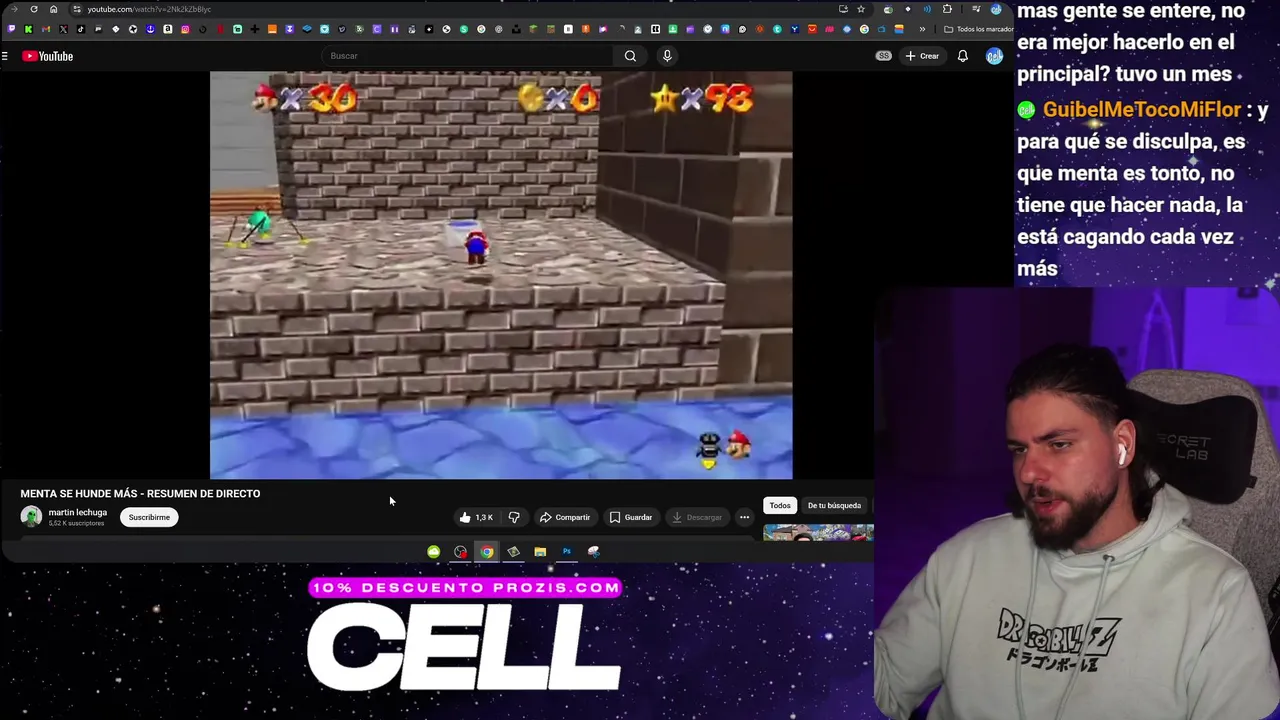The width and height of the screenshot is (1280, 720).
Task: Like the video with thumbs up
Action: (477, 517)
